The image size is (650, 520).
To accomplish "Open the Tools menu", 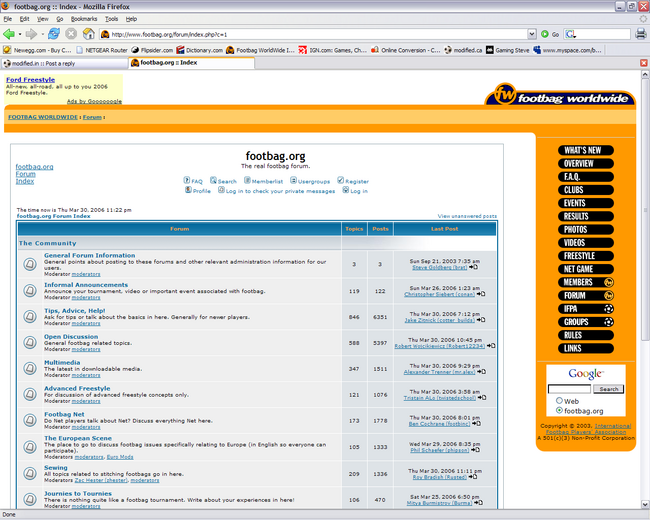I will tap(112, 19).
